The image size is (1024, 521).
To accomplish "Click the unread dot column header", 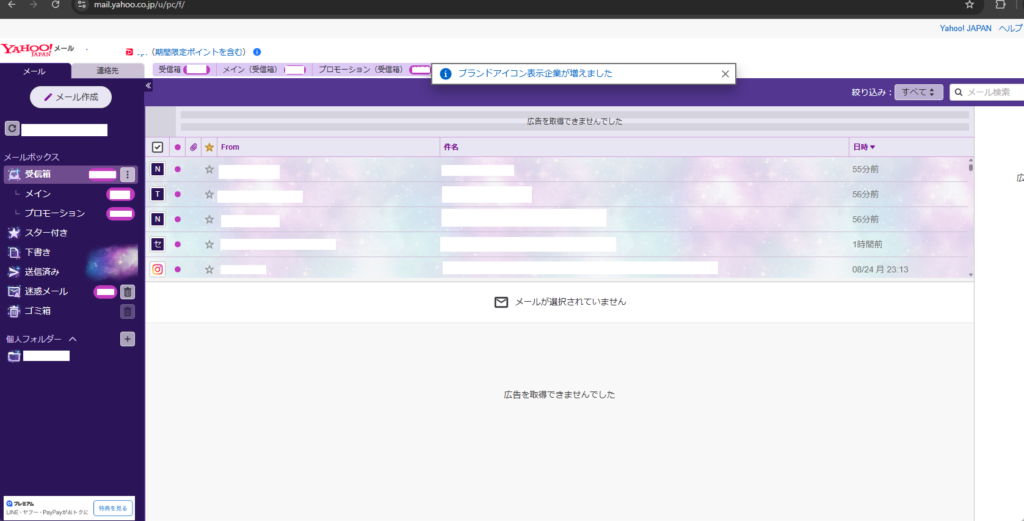I will (x=178, y=148).
